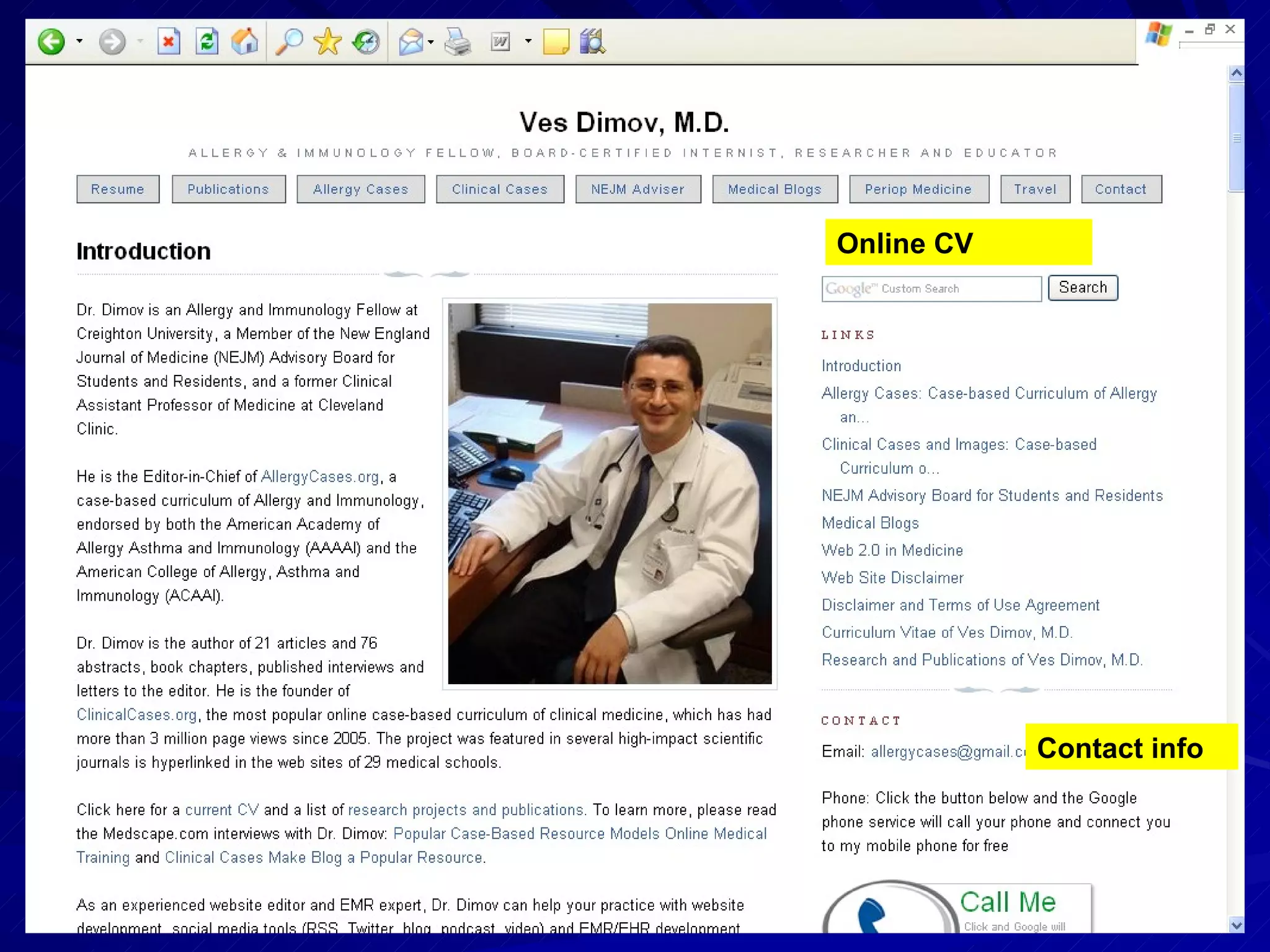Viewport: 1270px width, 952px height.
Task: Click Dr. Dimov's portrait photo
Action: 610,493
